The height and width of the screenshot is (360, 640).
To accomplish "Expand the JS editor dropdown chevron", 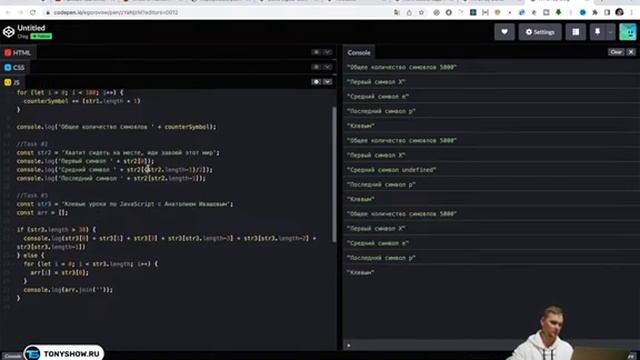I will (327, 82).
